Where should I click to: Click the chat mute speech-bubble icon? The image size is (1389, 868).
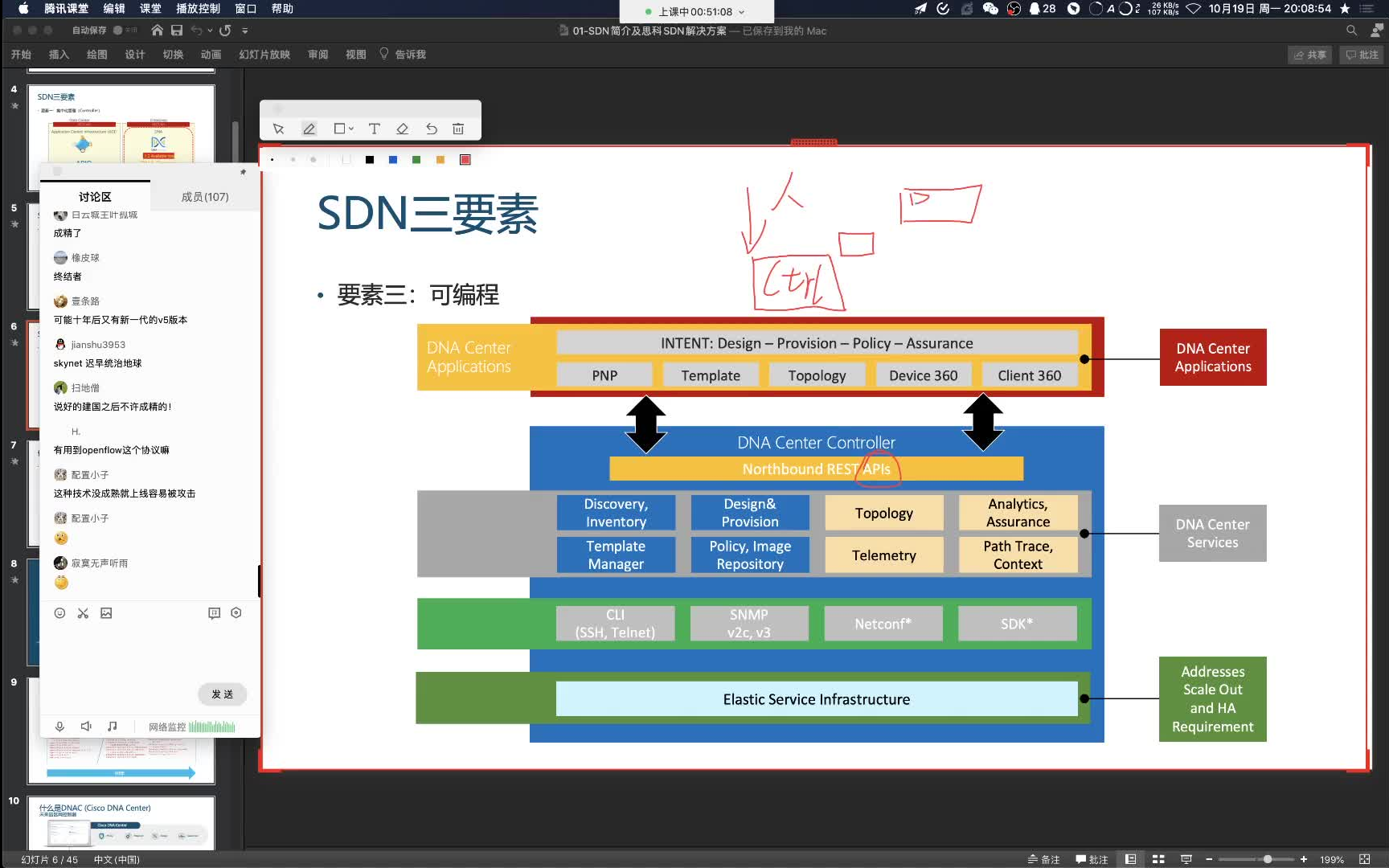tap(214, 613)
